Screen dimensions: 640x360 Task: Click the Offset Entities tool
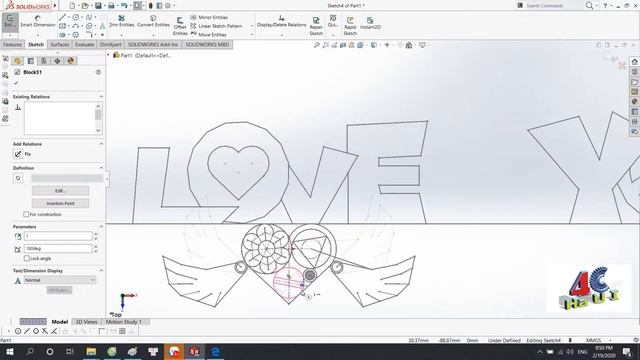[180, 26]
